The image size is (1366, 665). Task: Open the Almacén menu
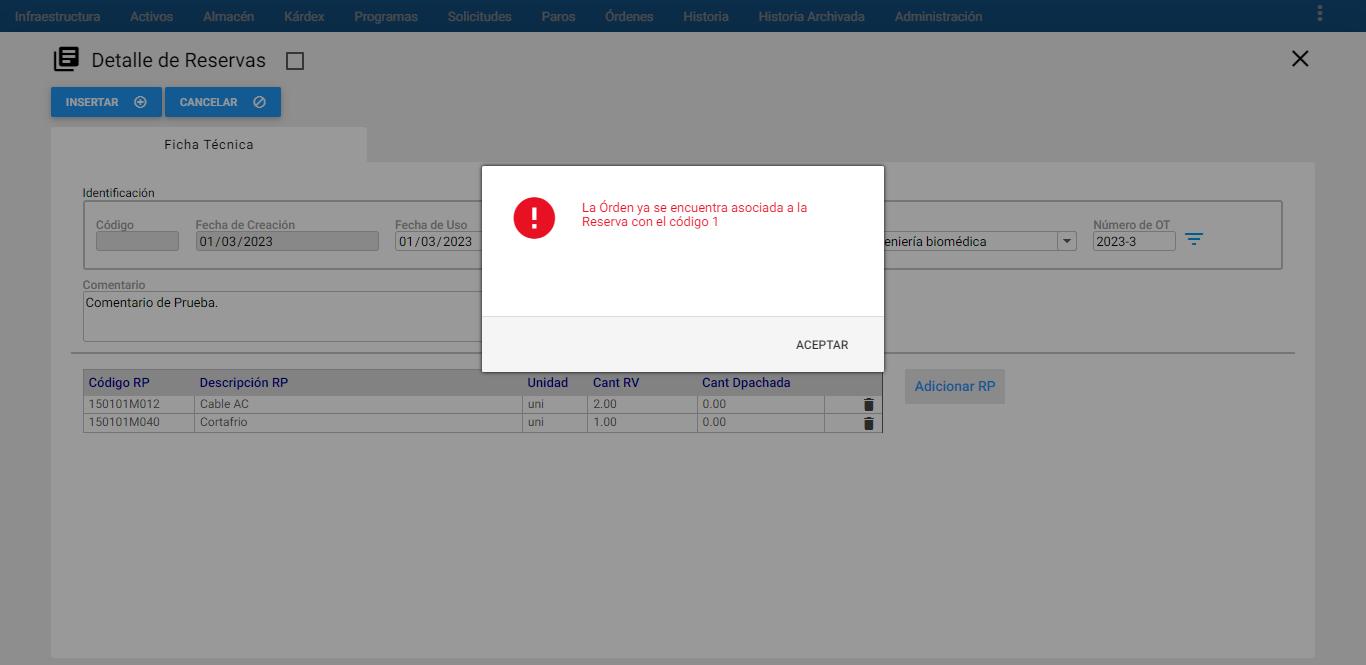[228, 16]
